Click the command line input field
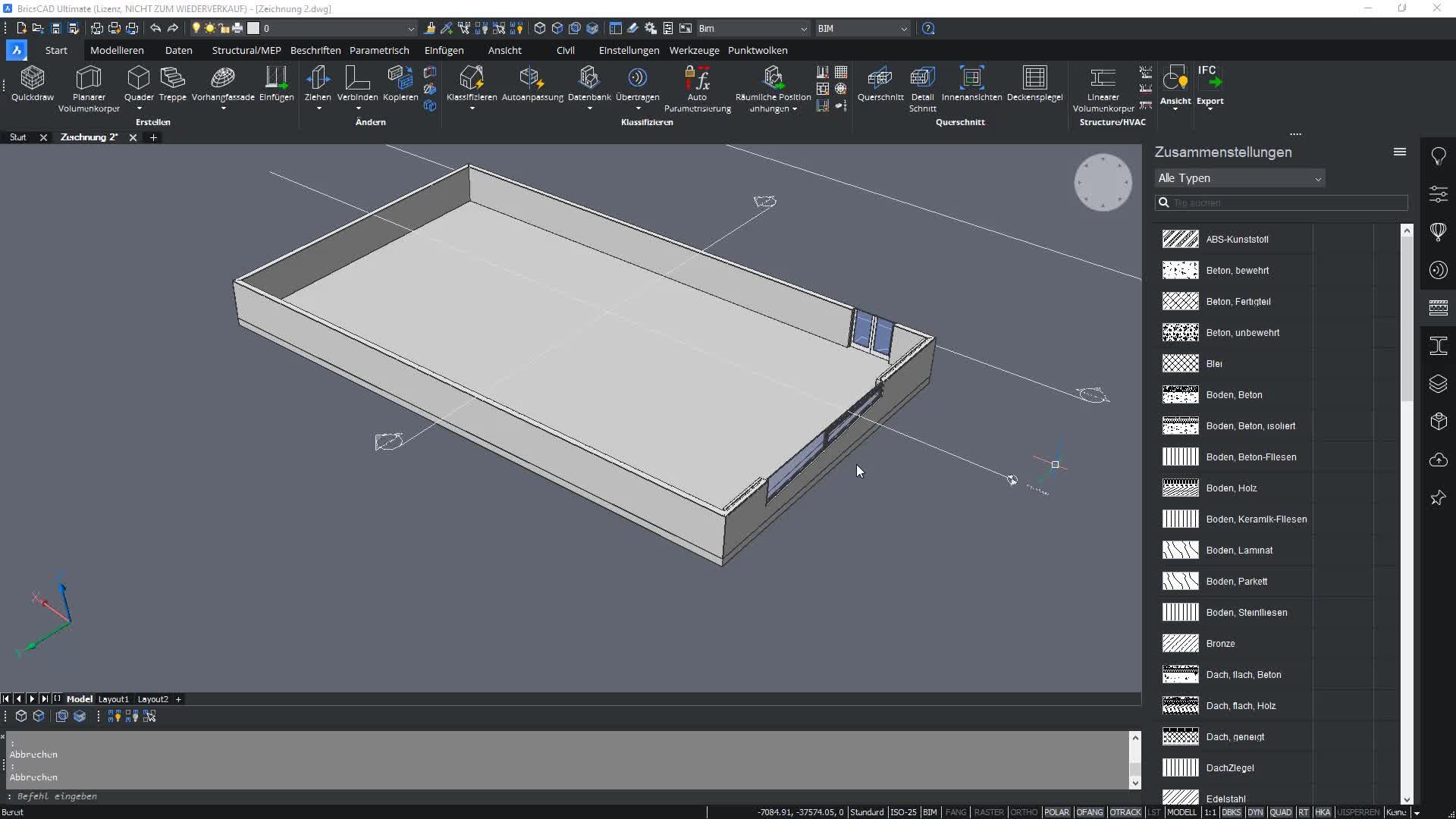 point(569,796)
